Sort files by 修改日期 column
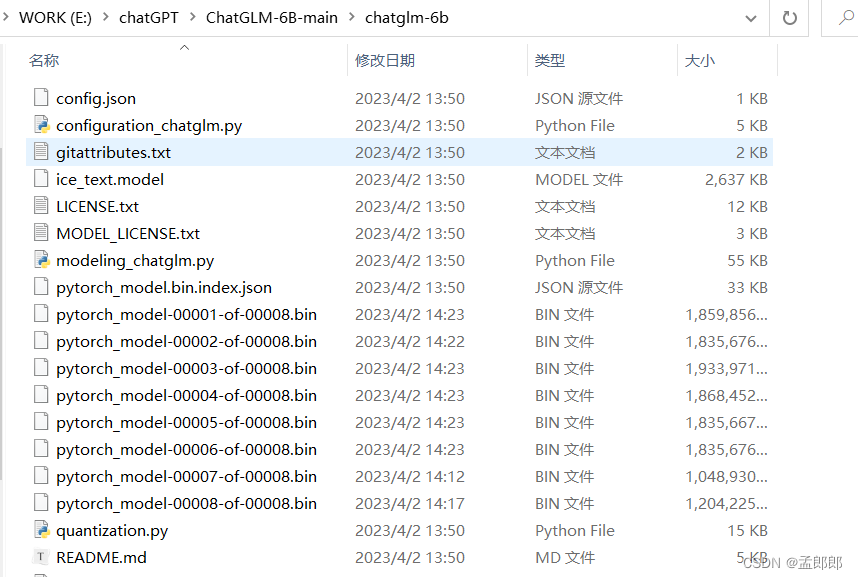 [385, 60]
